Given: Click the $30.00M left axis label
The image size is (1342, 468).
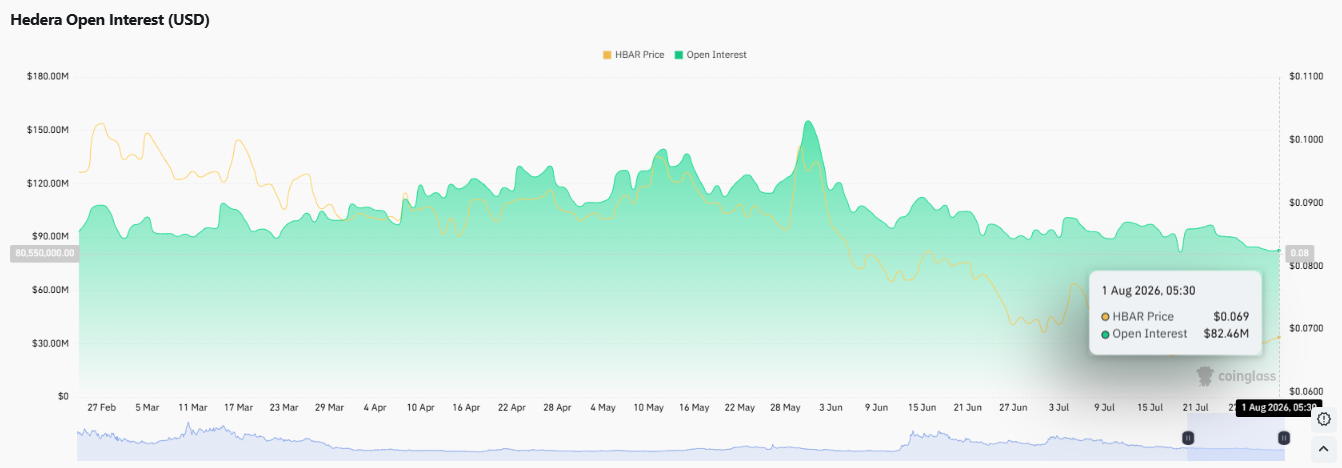Looking at the screenshot, I should (x=51, y=343).
